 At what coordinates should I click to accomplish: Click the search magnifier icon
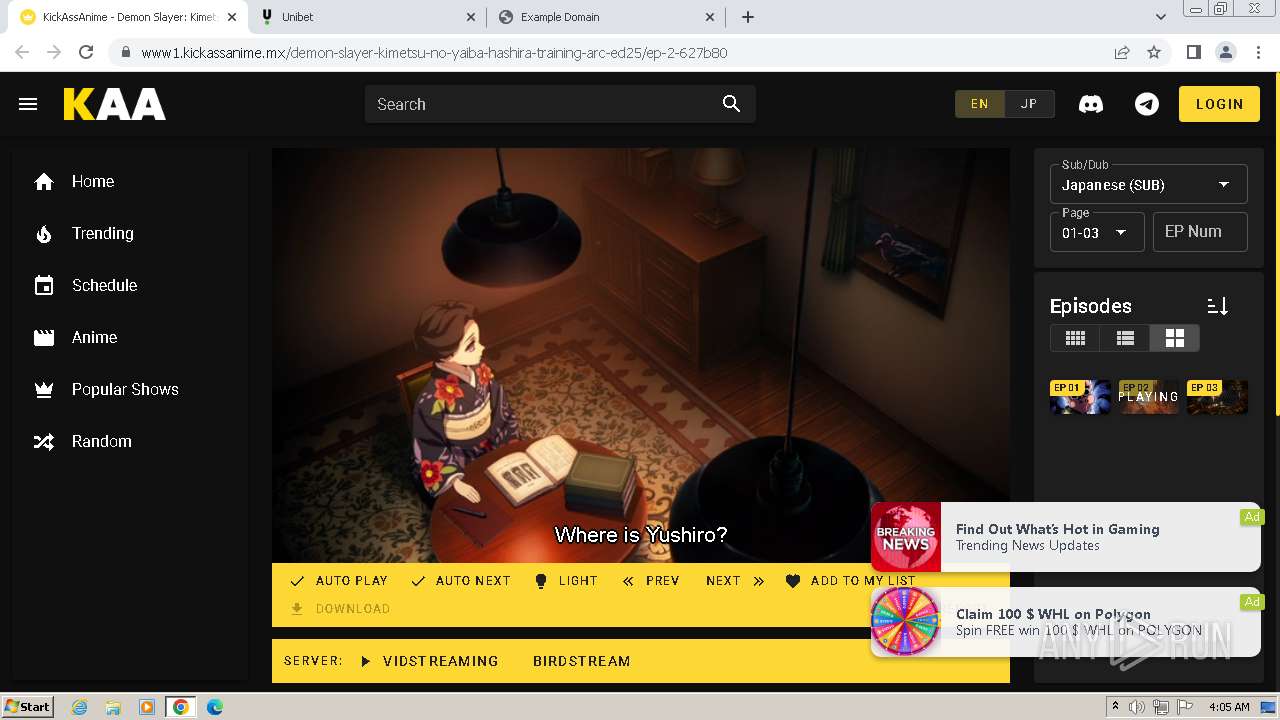point(731,104)
